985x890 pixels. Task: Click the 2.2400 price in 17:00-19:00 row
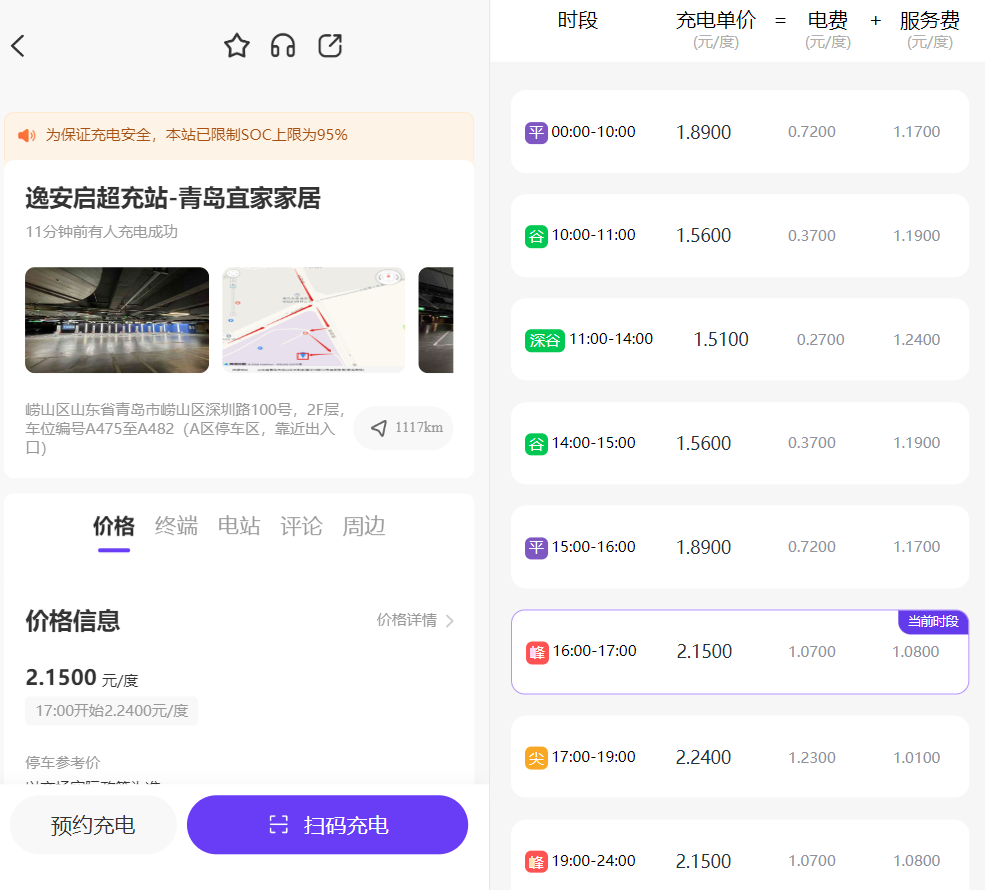point(703,757)
